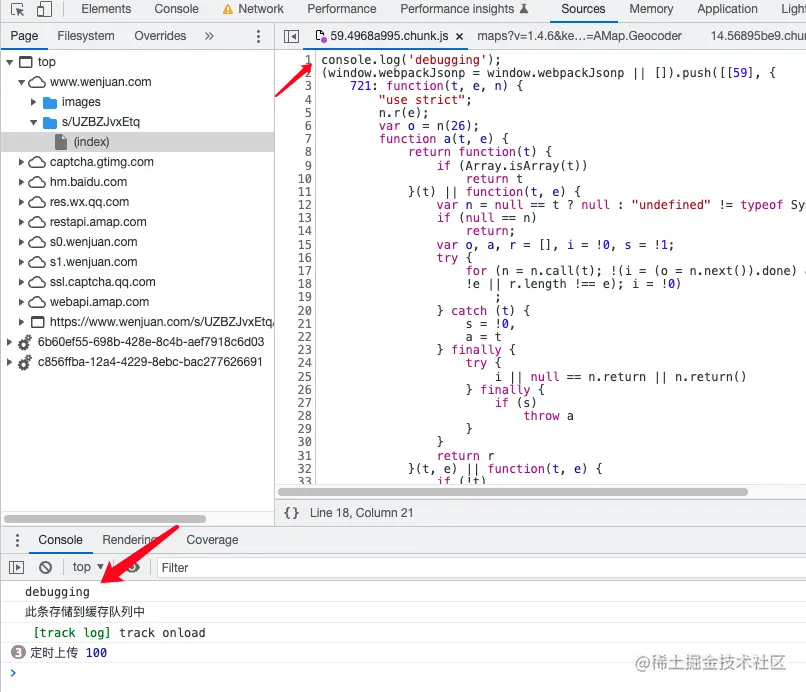Click the blue 100 count link
The height and width of the screenshot is (692, 806).
coord(96,652)
